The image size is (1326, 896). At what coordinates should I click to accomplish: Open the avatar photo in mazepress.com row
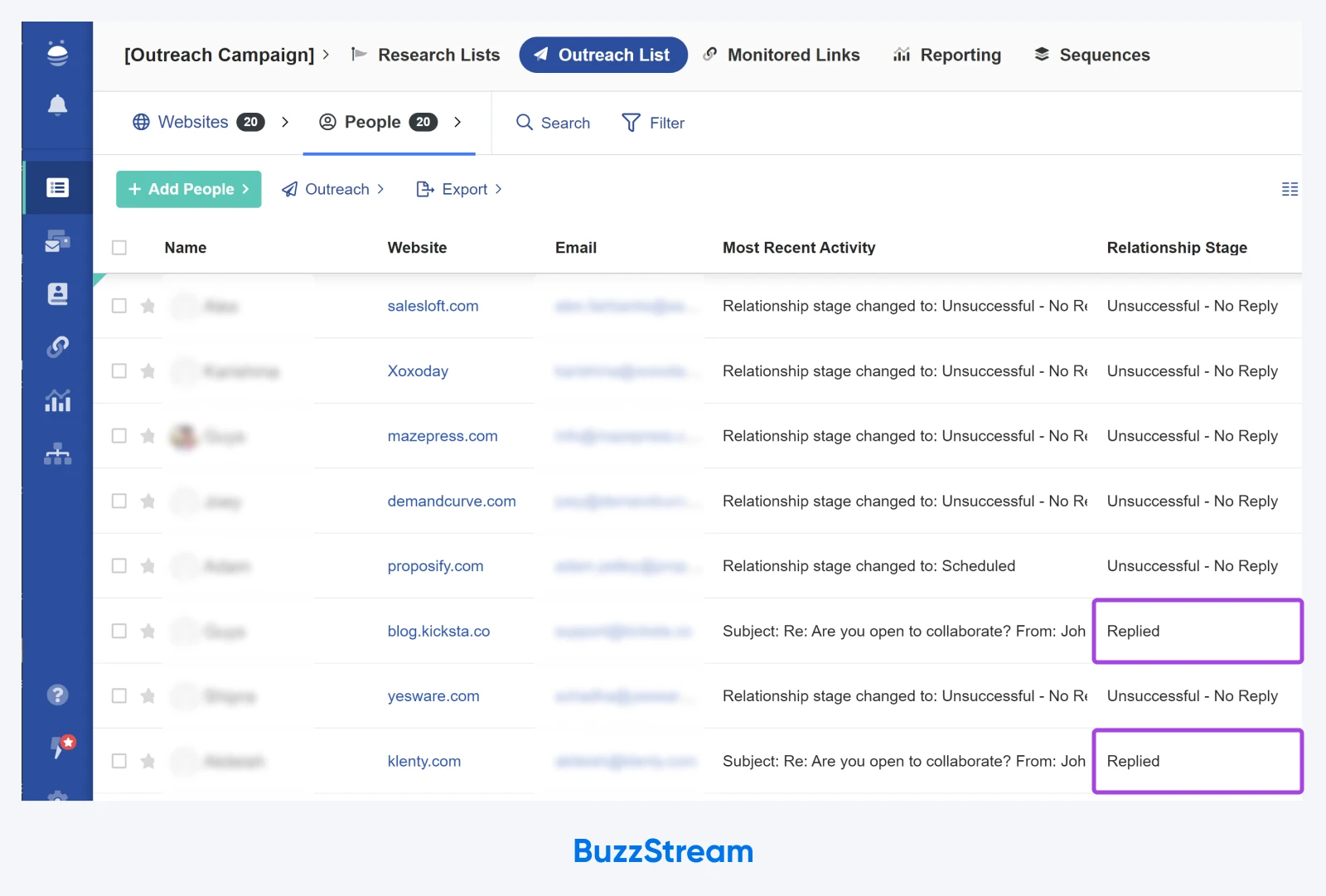[x=184, y=436]
